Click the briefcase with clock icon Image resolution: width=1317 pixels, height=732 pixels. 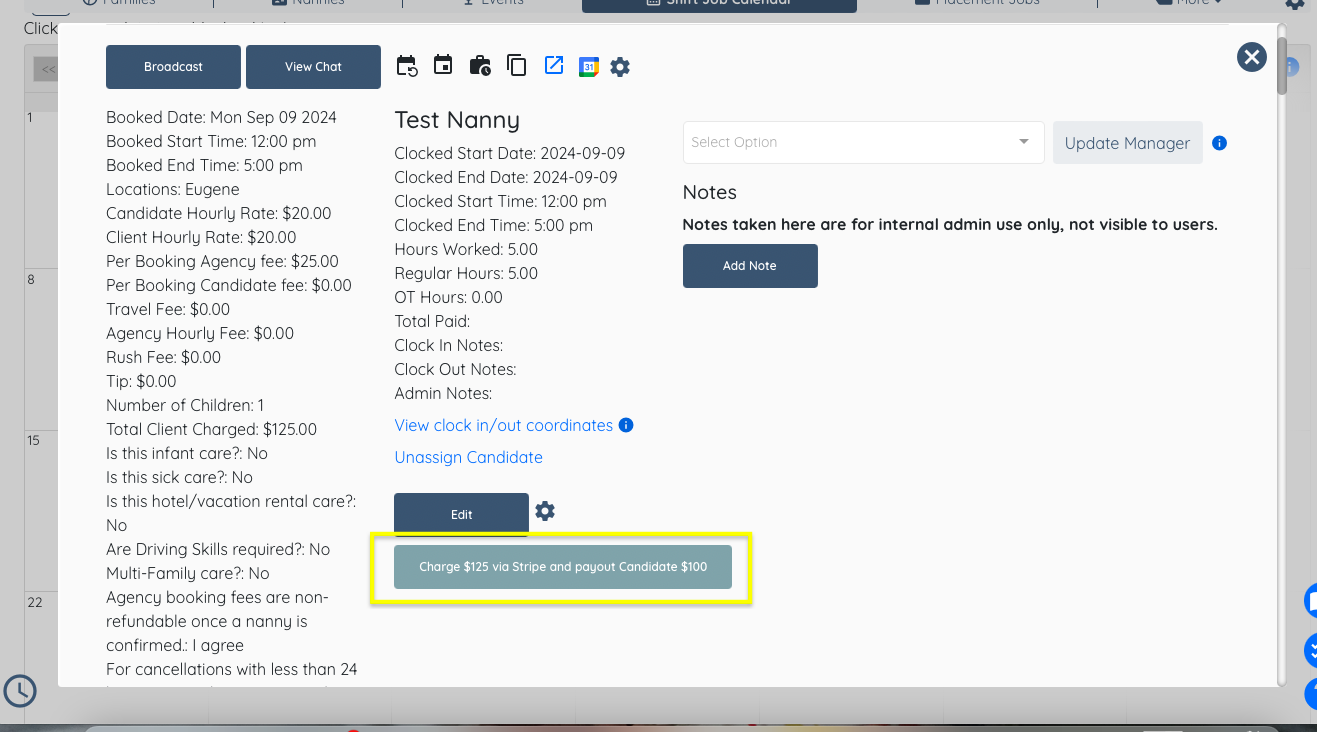480,66
